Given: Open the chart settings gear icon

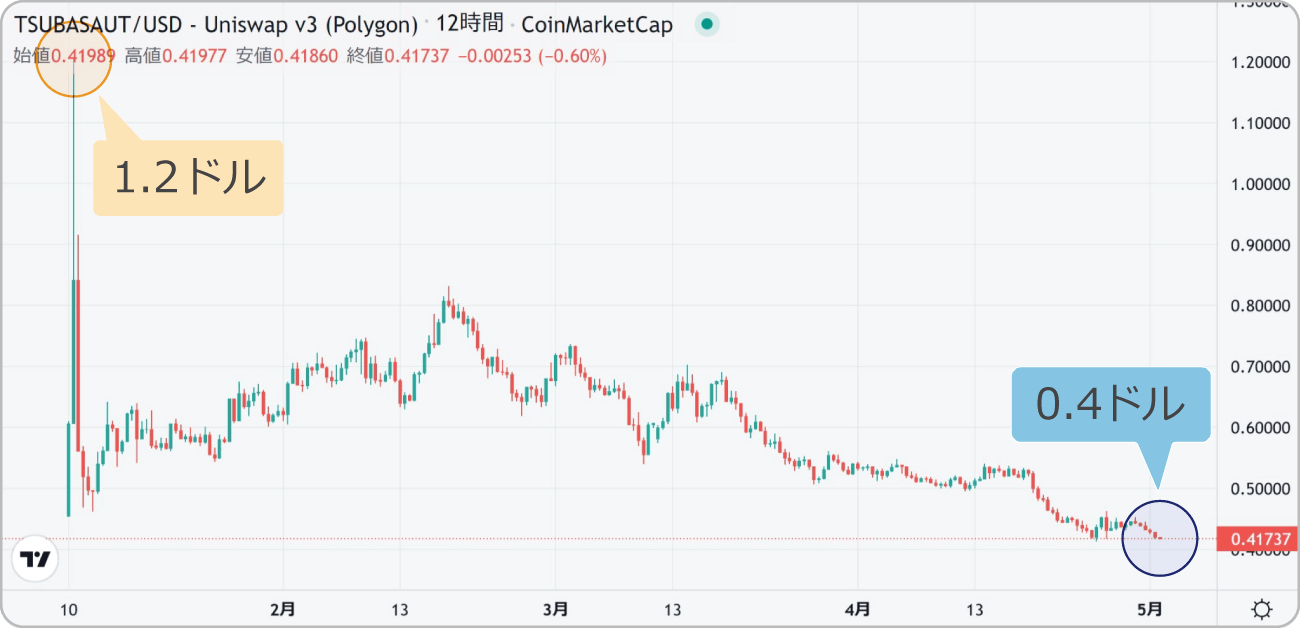Looking at the screenshot, I should (x=1261, y=609).
